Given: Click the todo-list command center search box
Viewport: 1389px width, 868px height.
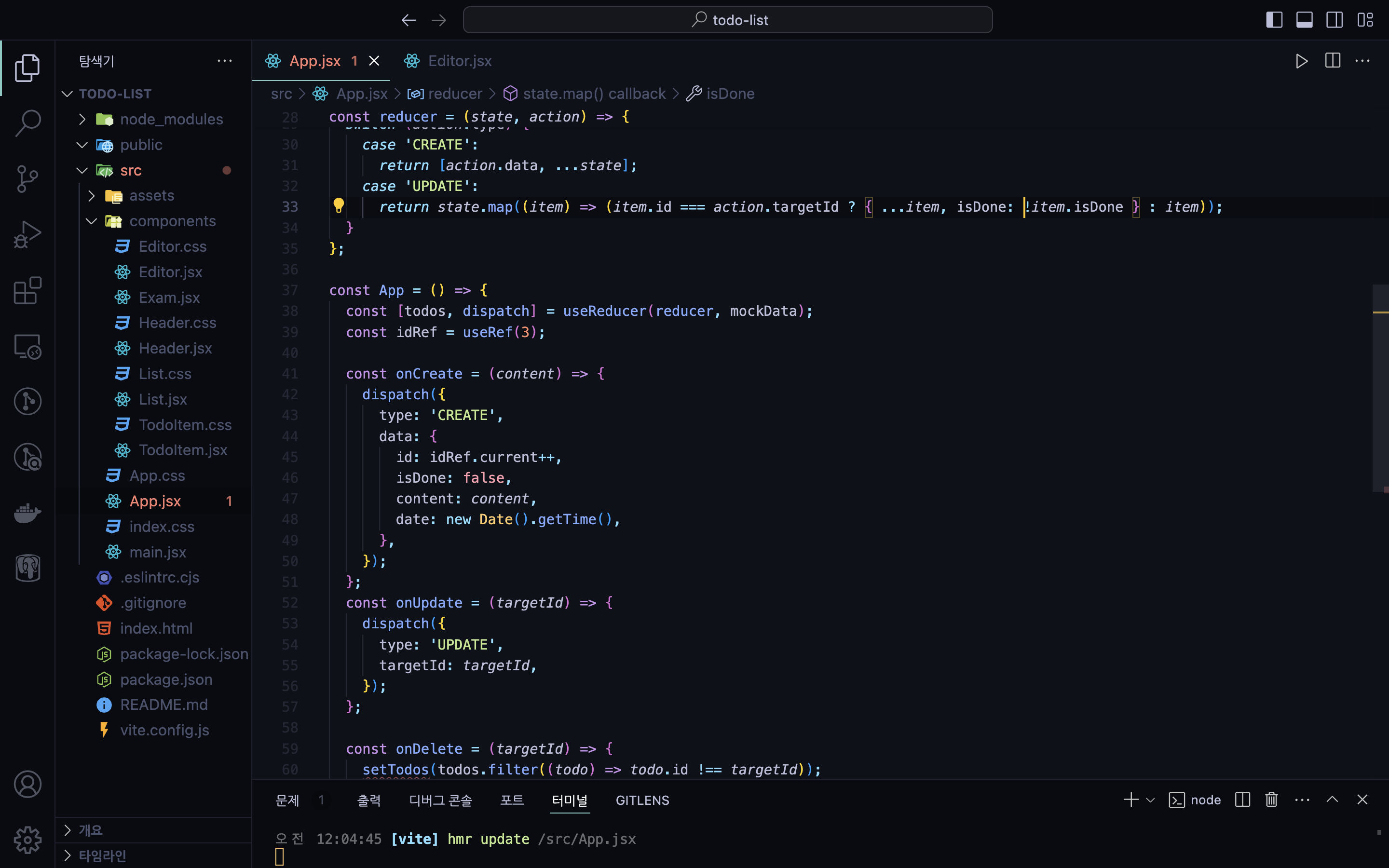Looking at the screenshot, I should [x=727, y=20].
